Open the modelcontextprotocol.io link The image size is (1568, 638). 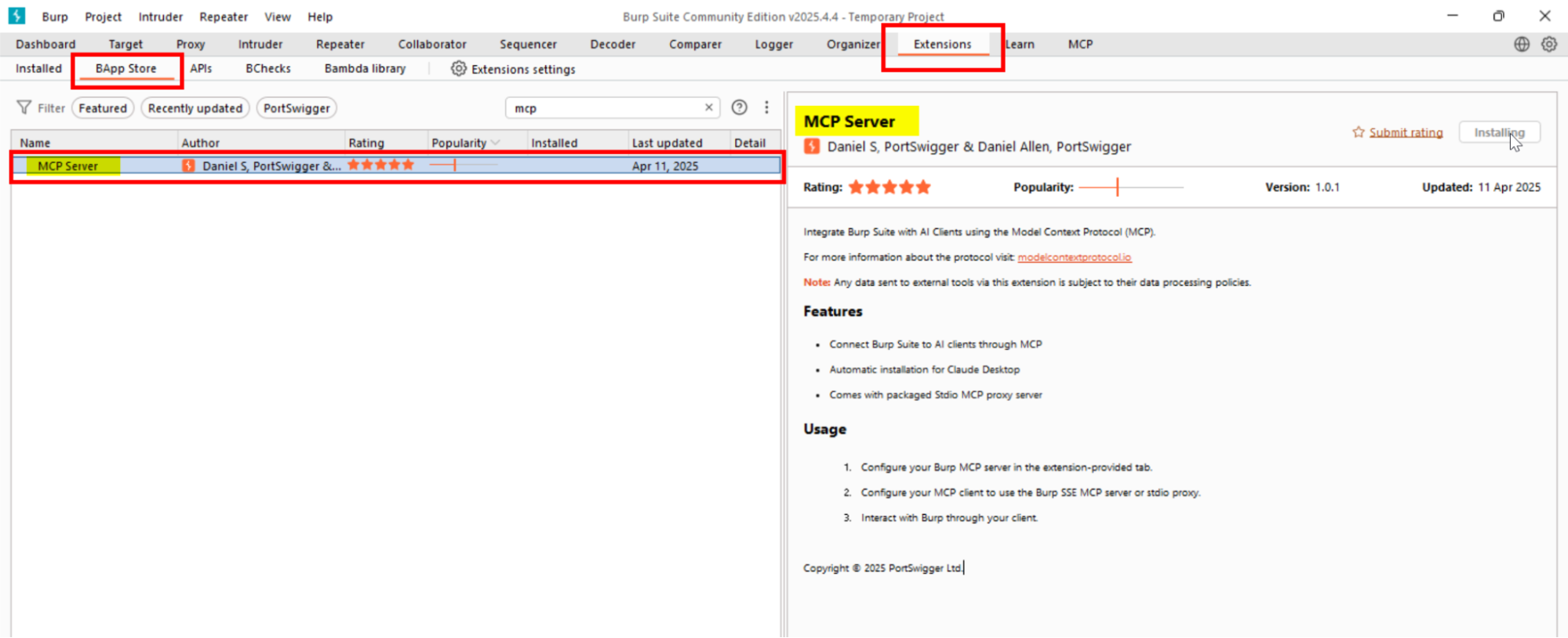click(1075, 257)
